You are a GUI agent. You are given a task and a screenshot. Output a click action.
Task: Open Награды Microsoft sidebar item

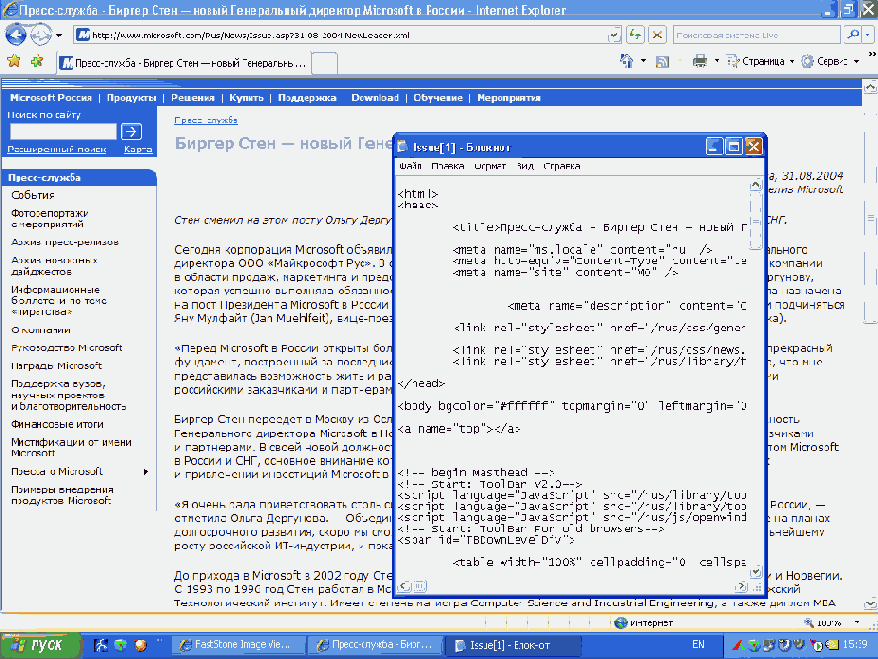57,366
